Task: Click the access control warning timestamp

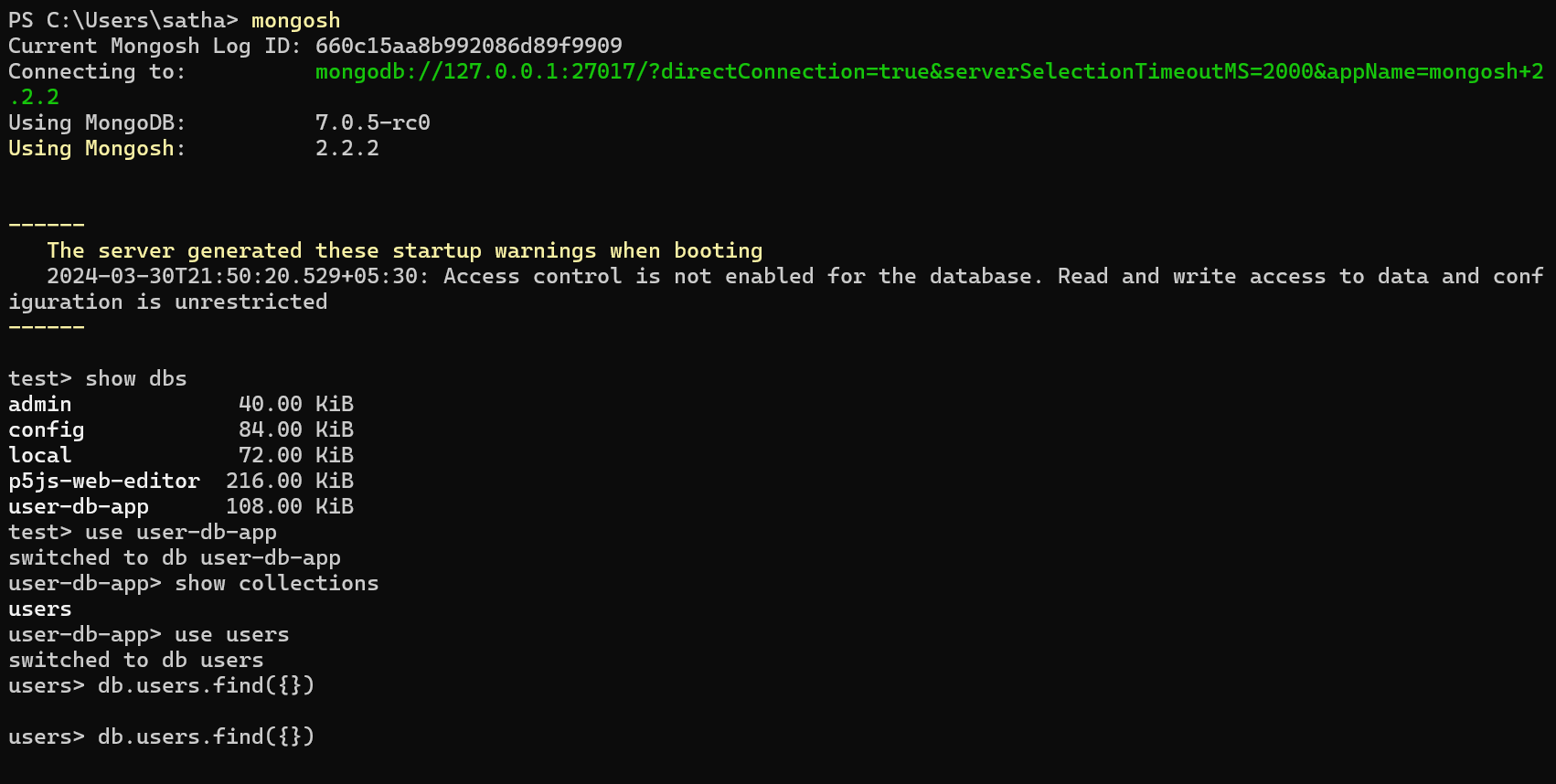Action: [x=237, y=277]
